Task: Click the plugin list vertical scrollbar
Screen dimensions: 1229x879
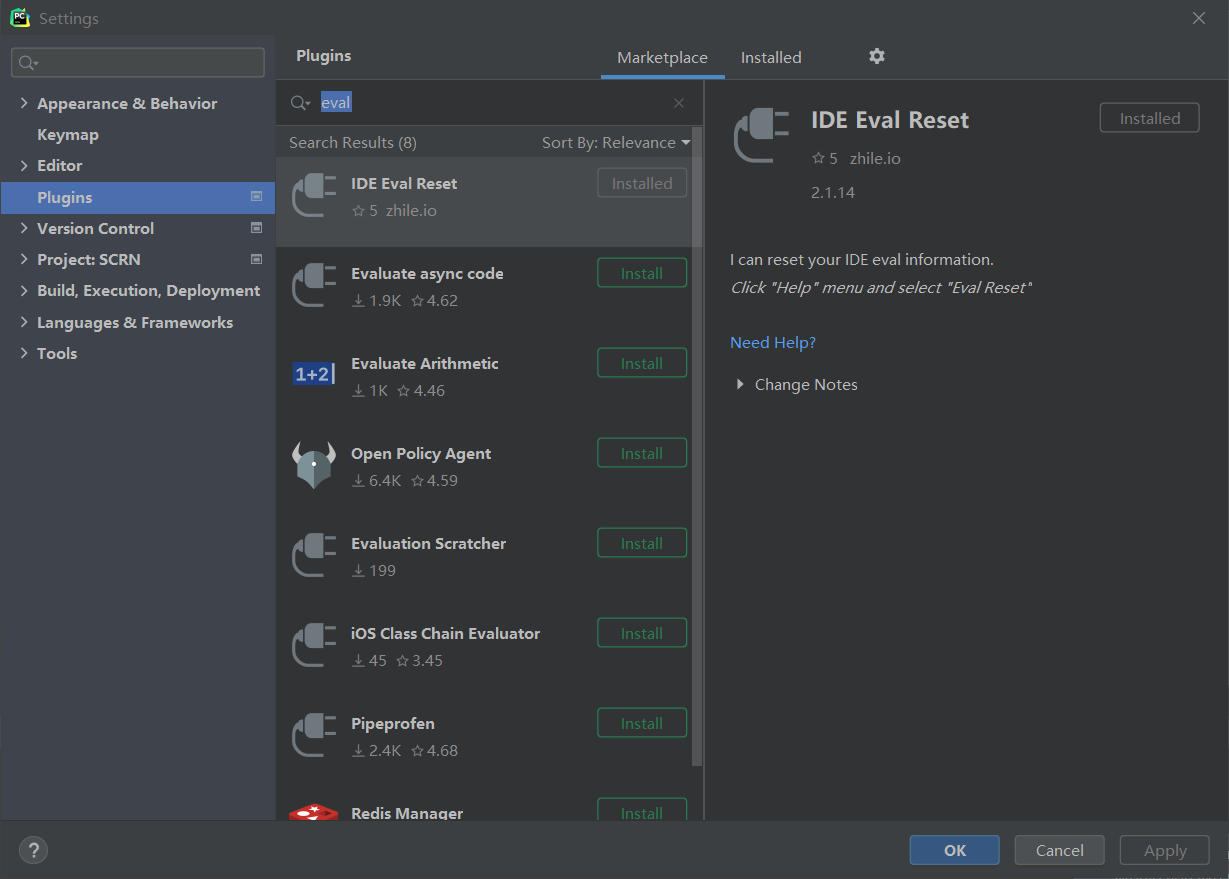Action: [x=697, y=447]
